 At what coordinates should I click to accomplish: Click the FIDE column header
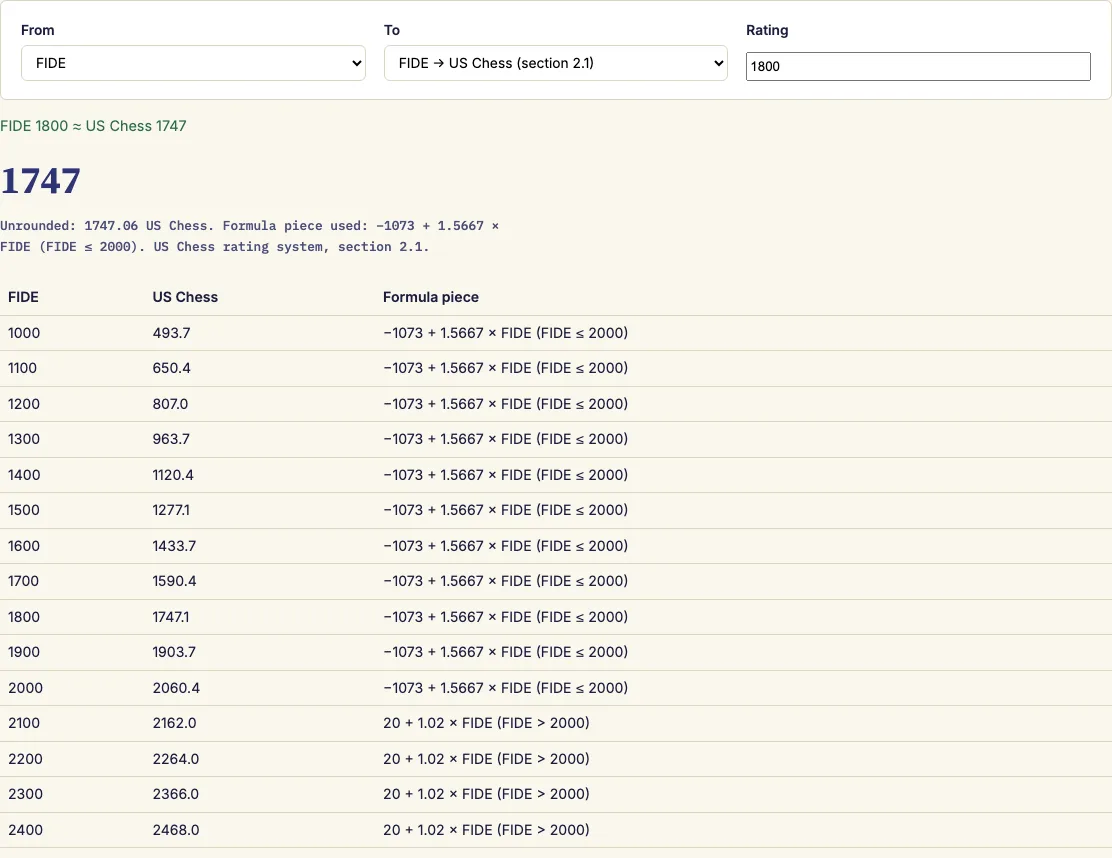tap(23, 297)
